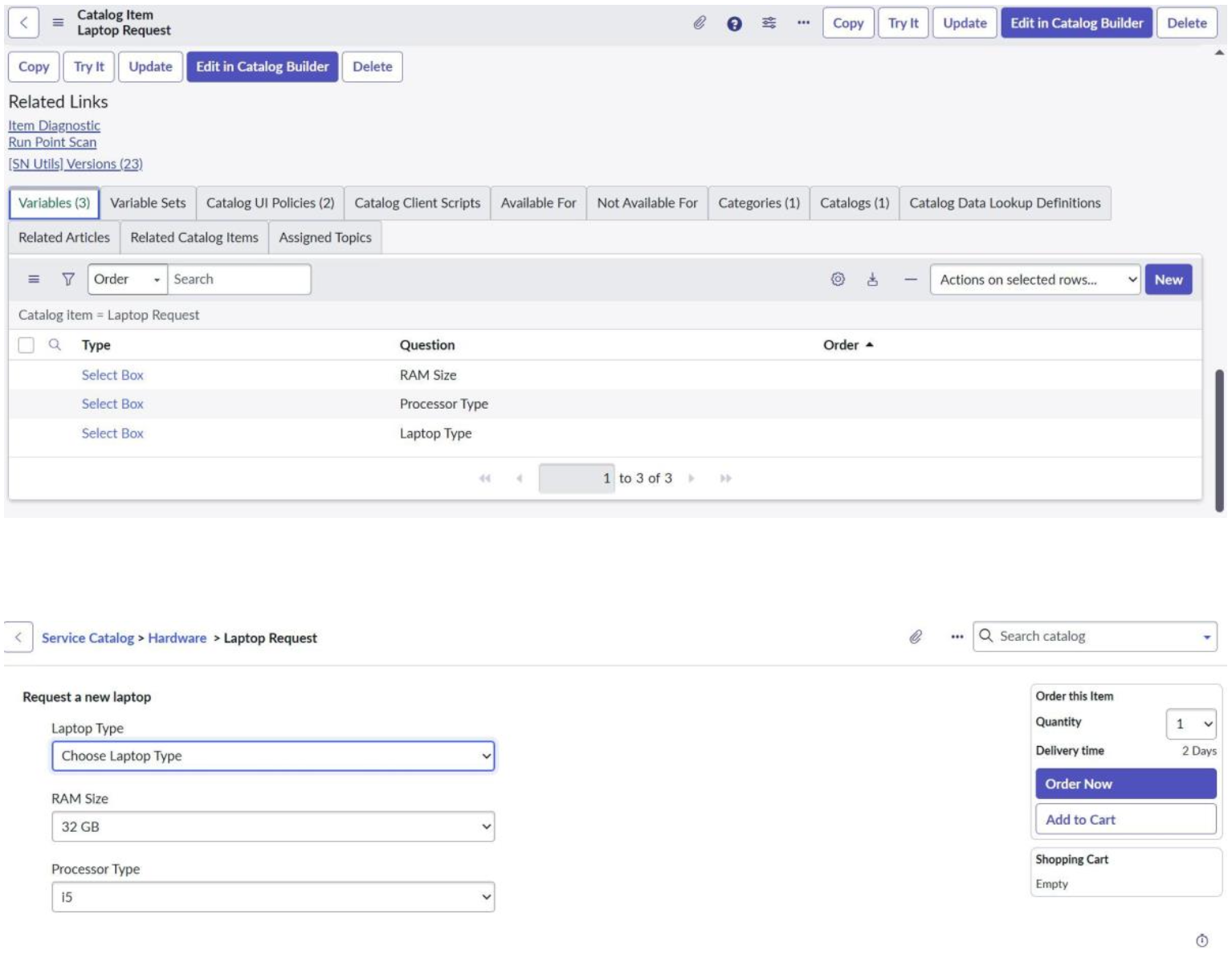This screenshot has height=954, width=1232.
Task: Go to last page of list
Action: [x=726, y=479]
